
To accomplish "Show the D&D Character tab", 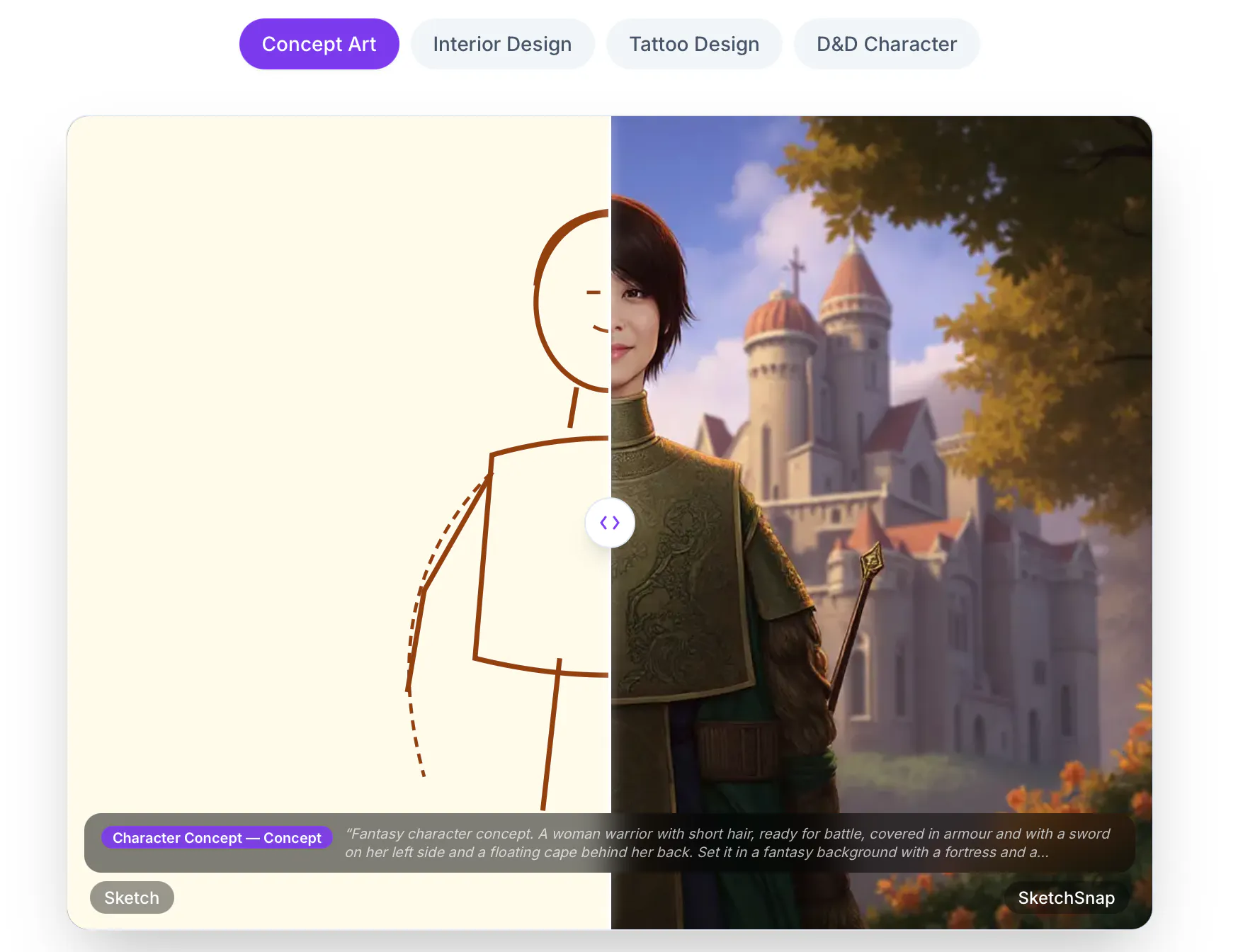I will [887, 44].
